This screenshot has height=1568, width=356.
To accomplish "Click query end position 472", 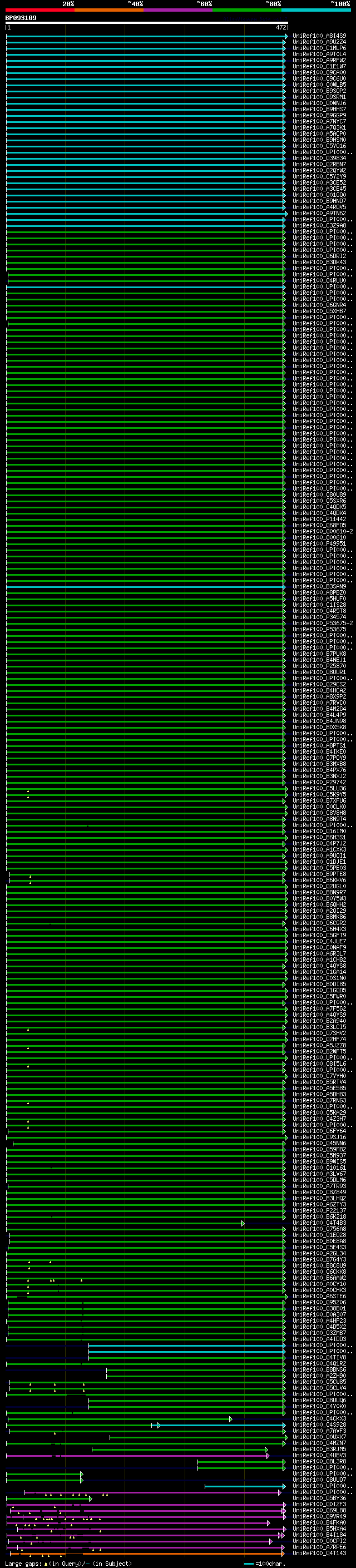I will (x=281, y=28).
